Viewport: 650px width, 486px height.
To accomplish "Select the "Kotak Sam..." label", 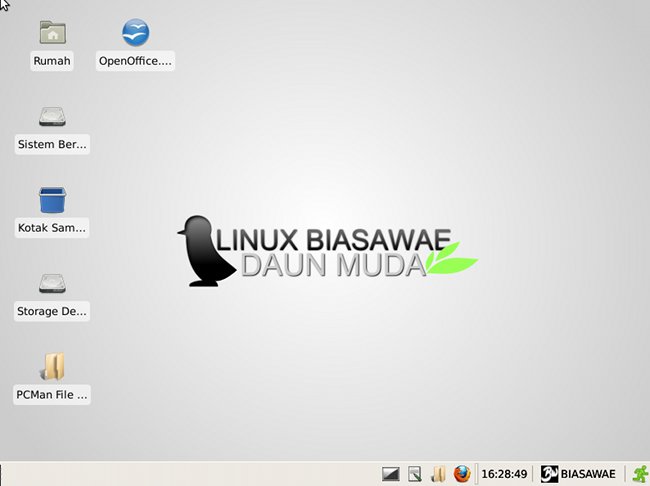I will point(52,228).
